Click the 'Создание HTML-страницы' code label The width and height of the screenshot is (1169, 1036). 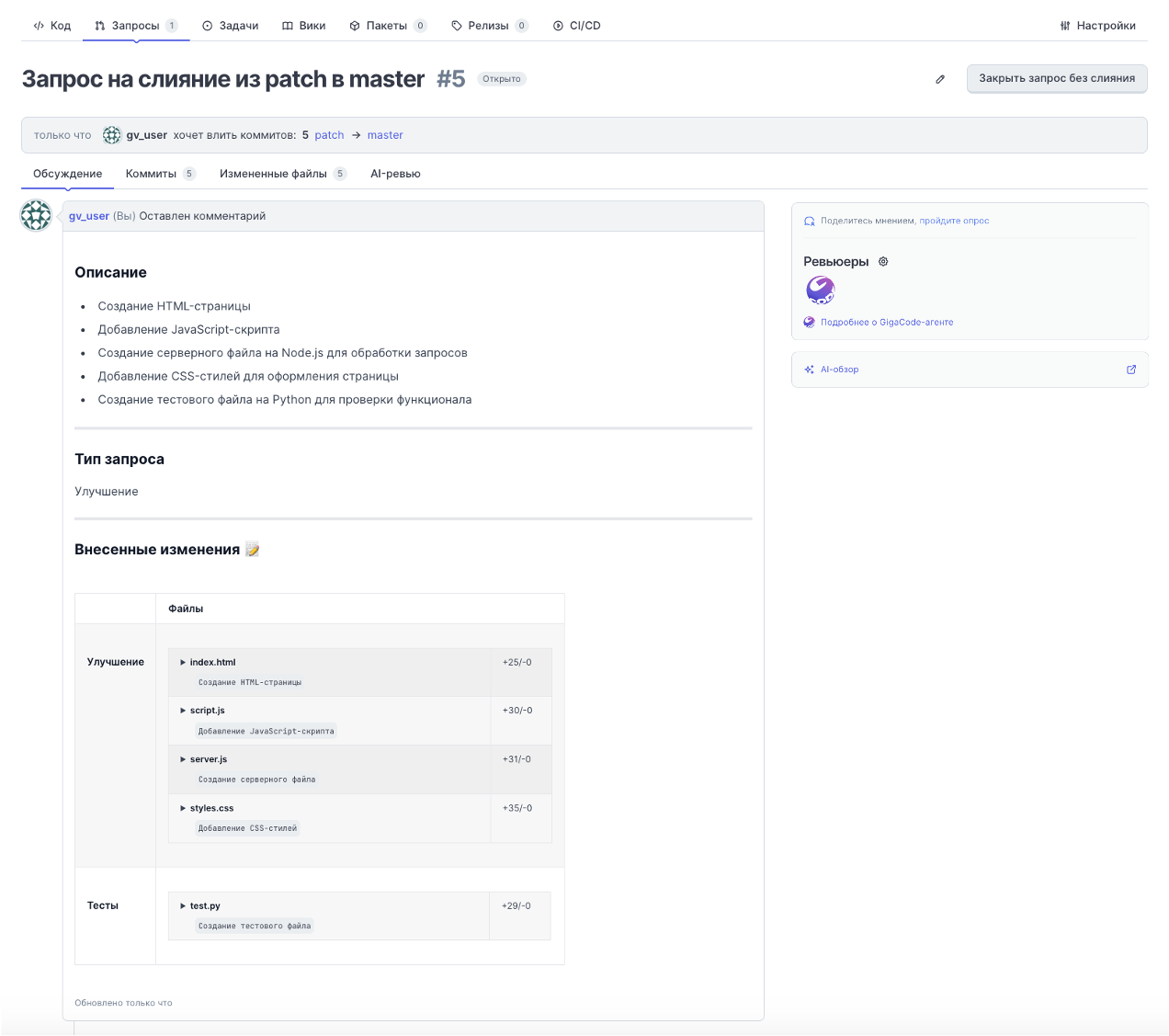tap(250, 682)
